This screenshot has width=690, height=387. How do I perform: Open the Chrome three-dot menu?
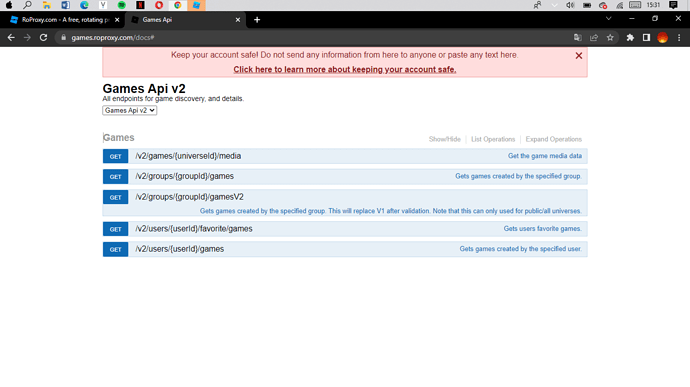tap(679, 37)
